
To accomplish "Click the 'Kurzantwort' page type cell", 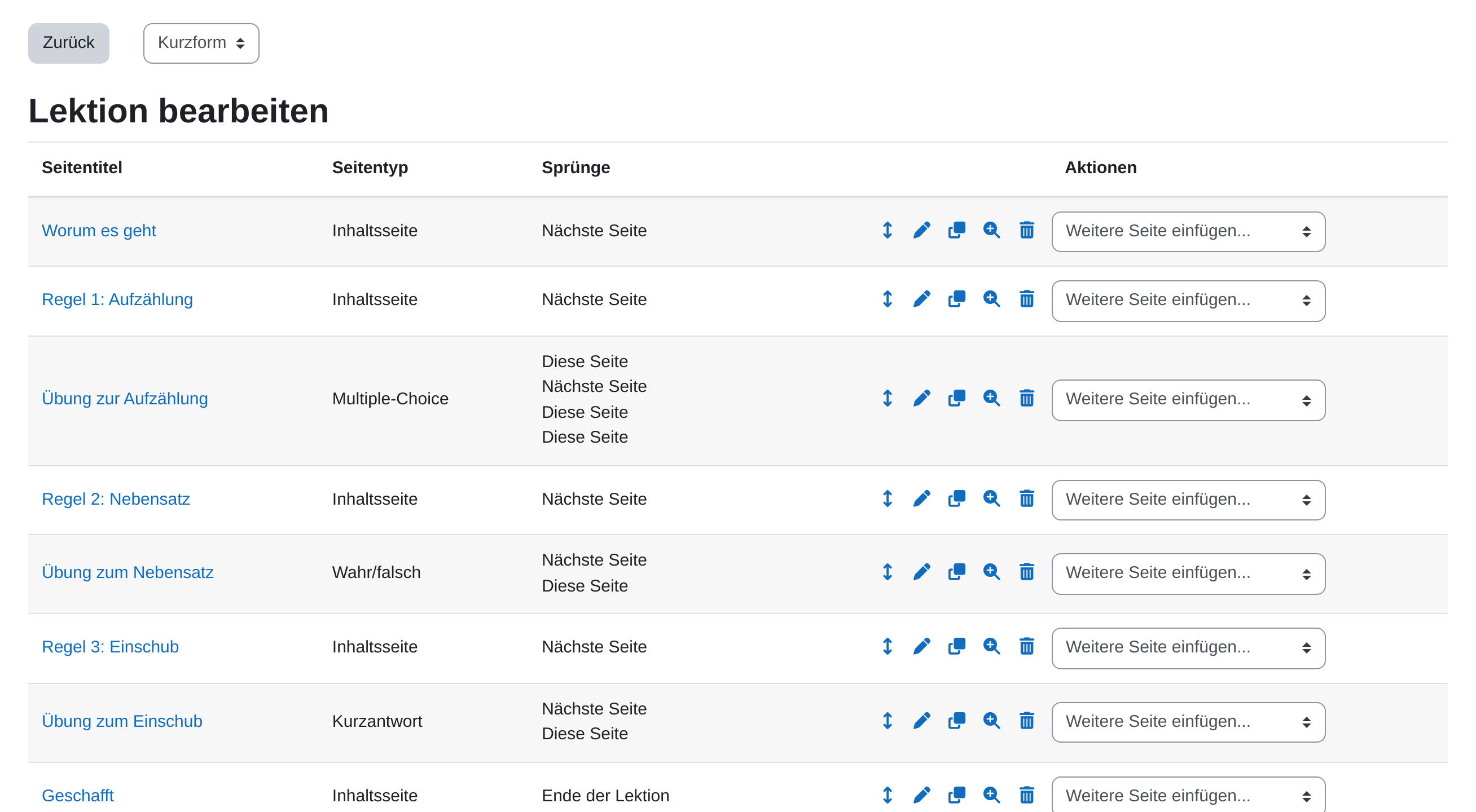I will (x=376, y=721).
